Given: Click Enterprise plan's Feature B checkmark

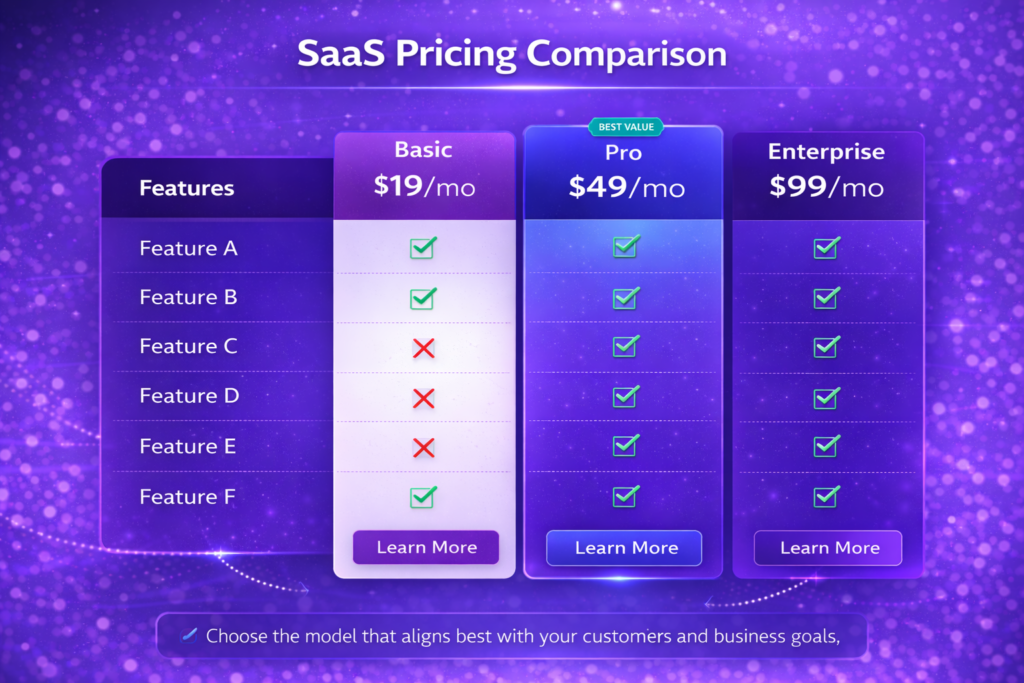Looking at the screenshot, I should click(826, 297).
